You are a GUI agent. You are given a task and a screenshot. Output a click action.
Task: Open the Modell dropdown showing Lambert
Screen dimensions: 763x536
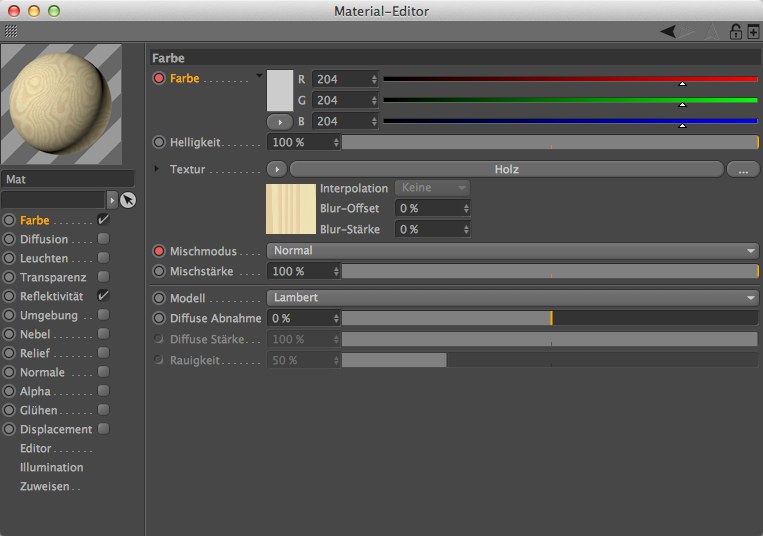[x=512, y=298]
